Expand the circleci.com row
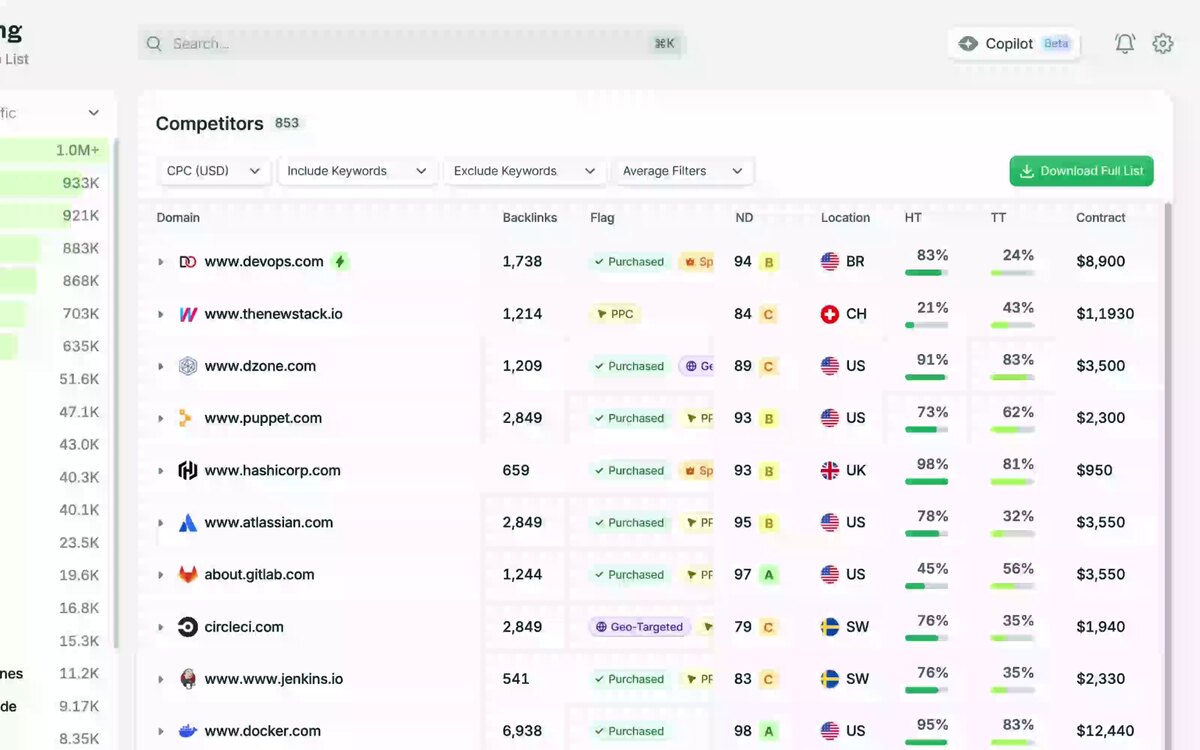 pos(161,627)
